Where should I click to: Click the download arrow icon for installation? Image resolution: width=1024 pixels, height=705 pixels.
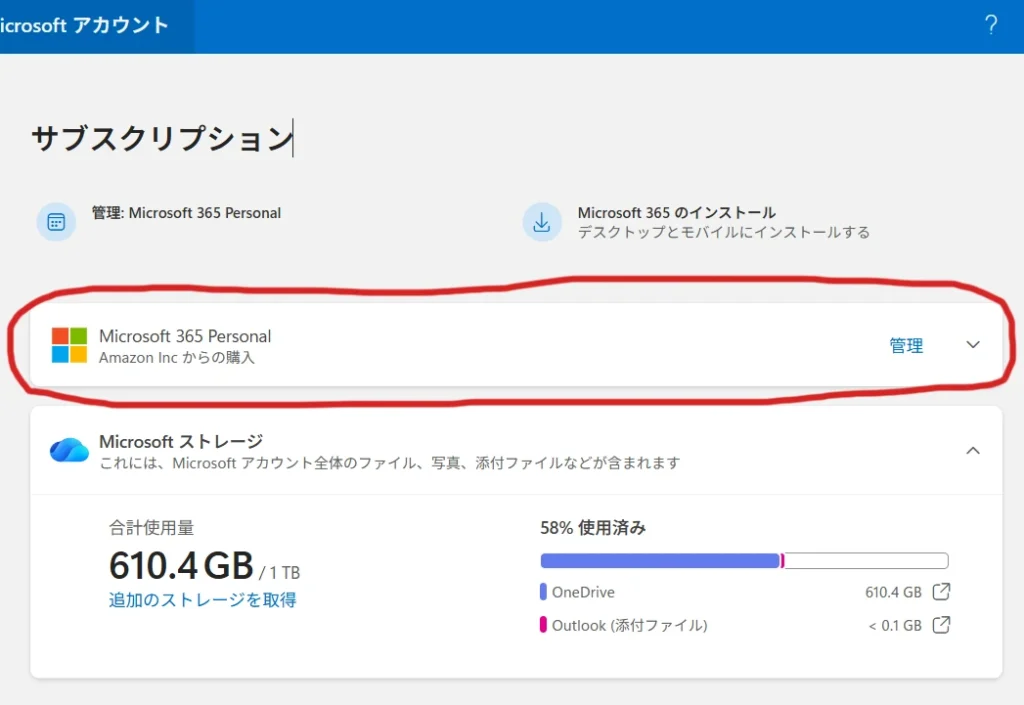coord(542,222)
